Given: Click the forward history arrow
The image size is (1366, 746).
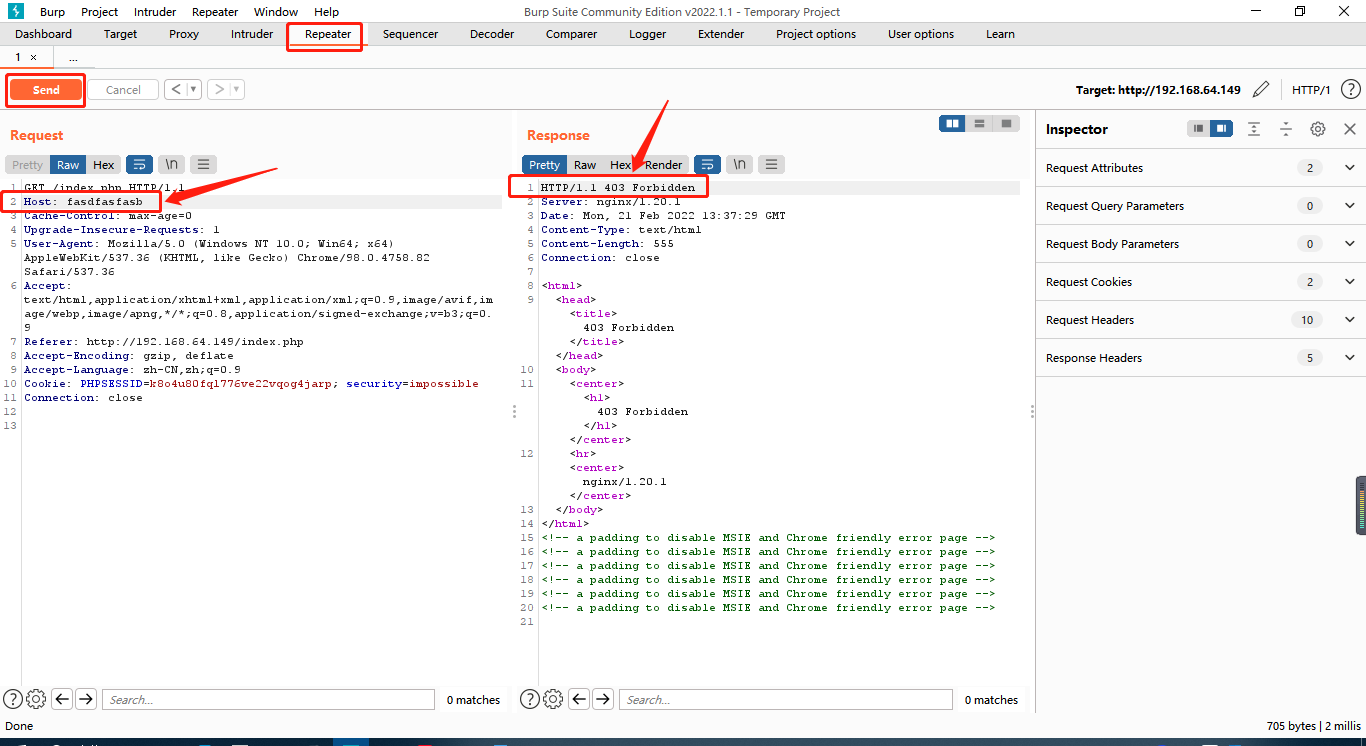Looking at the screenshot, I should click(x=219, y=89).
